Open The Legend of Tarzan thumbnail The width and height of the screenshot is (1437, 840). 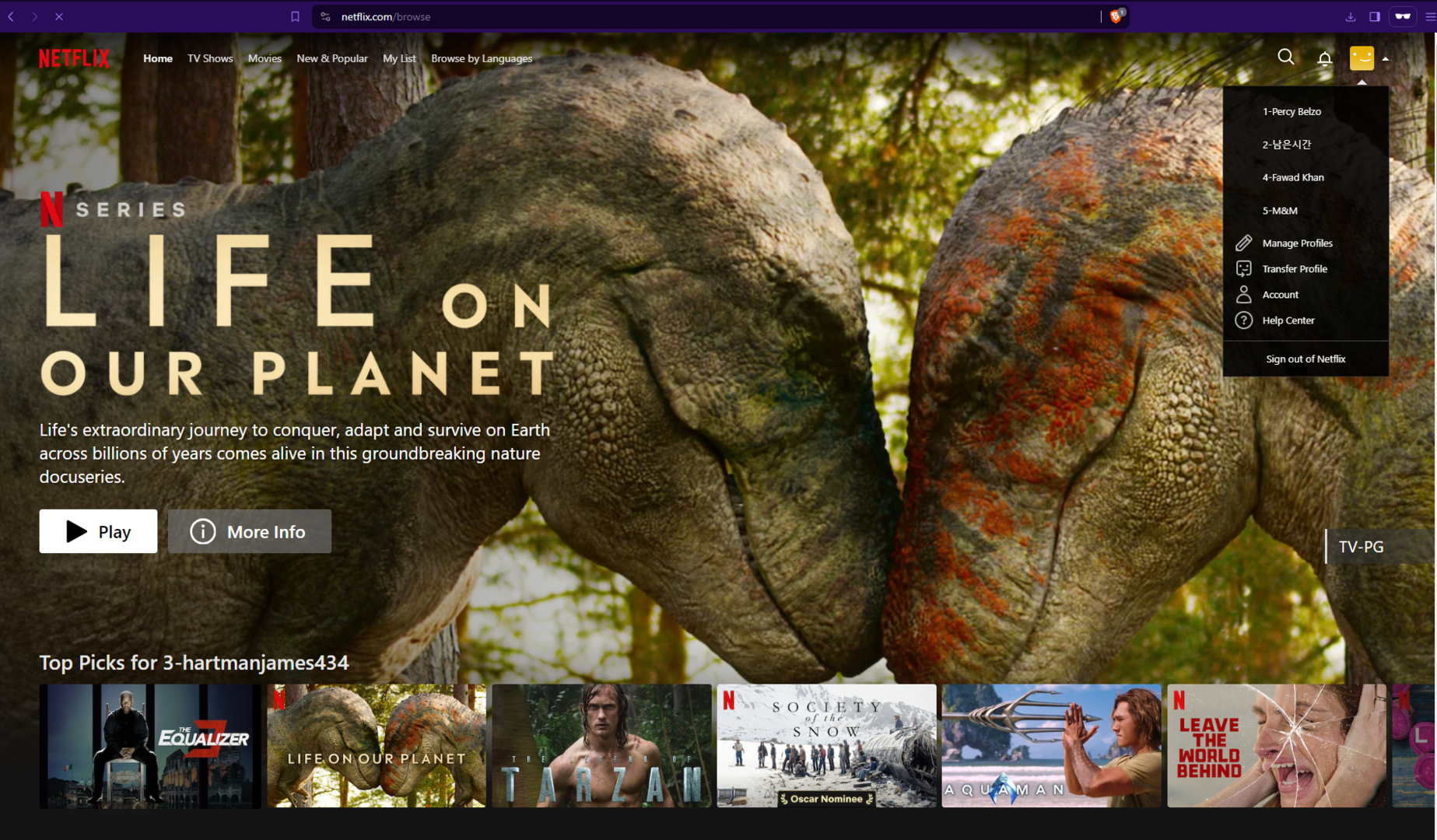[x=601, y=746]
